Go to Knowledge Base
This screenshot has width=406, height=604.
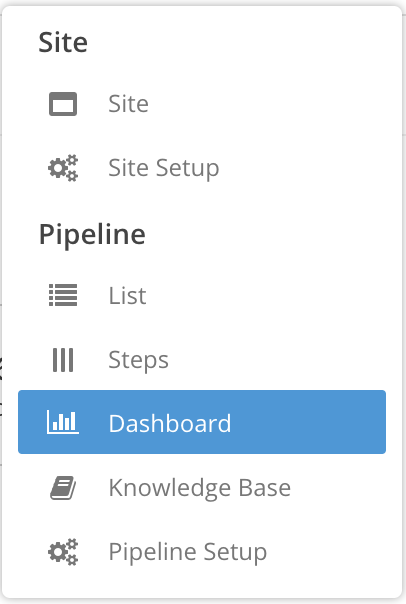(x=200, y=488)
